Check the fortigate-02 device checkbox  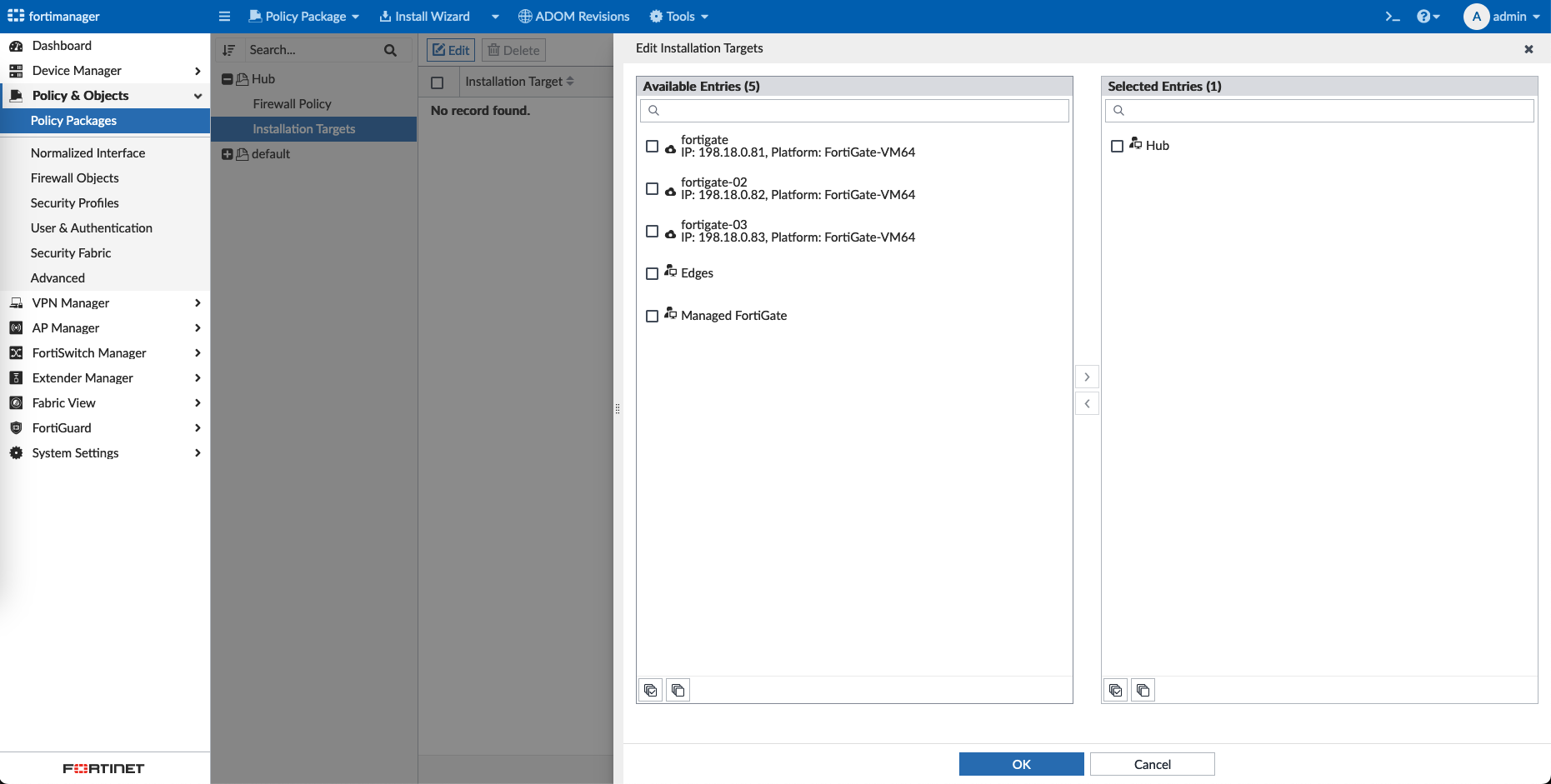pos(653,189)
